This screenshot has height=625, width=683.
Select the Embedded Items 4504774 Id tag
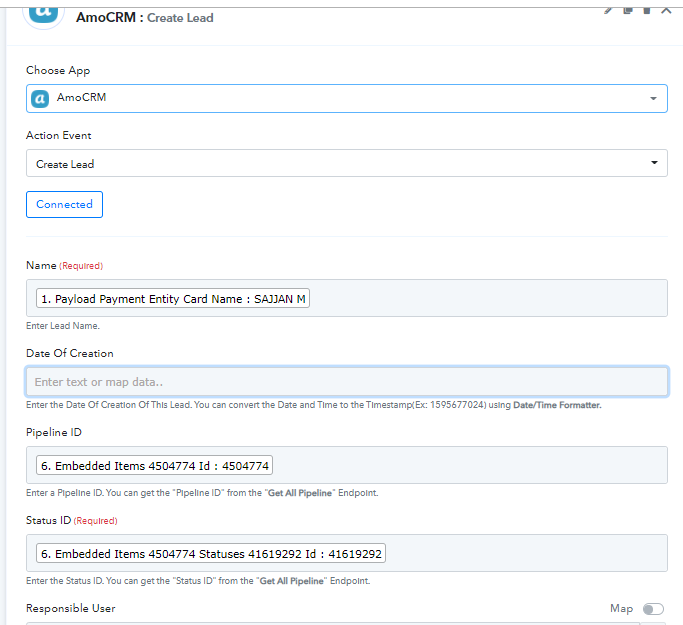point(155,465)
